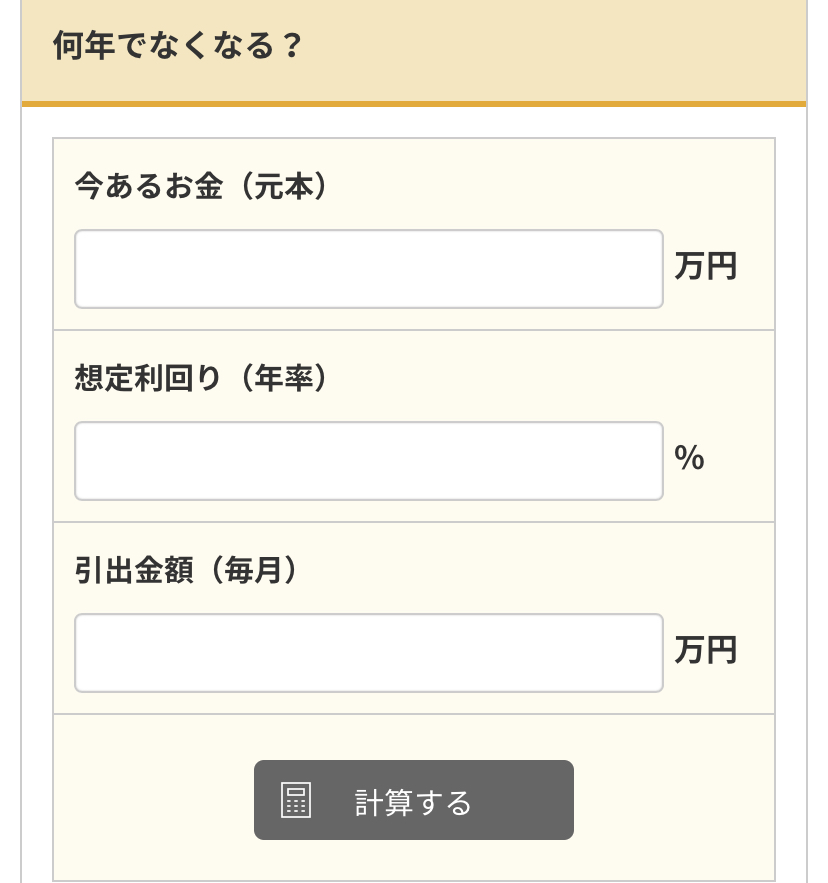Click the 計算する button
The image size is (828, 883).
[413, 800]
